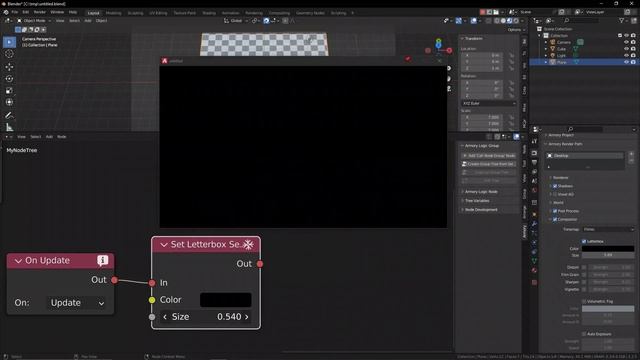Open the Output properties tab icon
640x360 pixels.
534,162
